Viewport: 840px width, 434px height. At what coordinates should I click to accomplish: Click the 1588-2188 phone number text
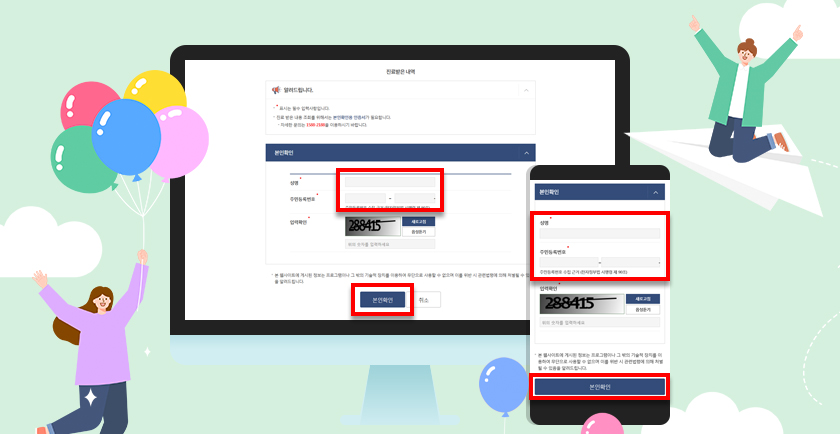[314, 125]
